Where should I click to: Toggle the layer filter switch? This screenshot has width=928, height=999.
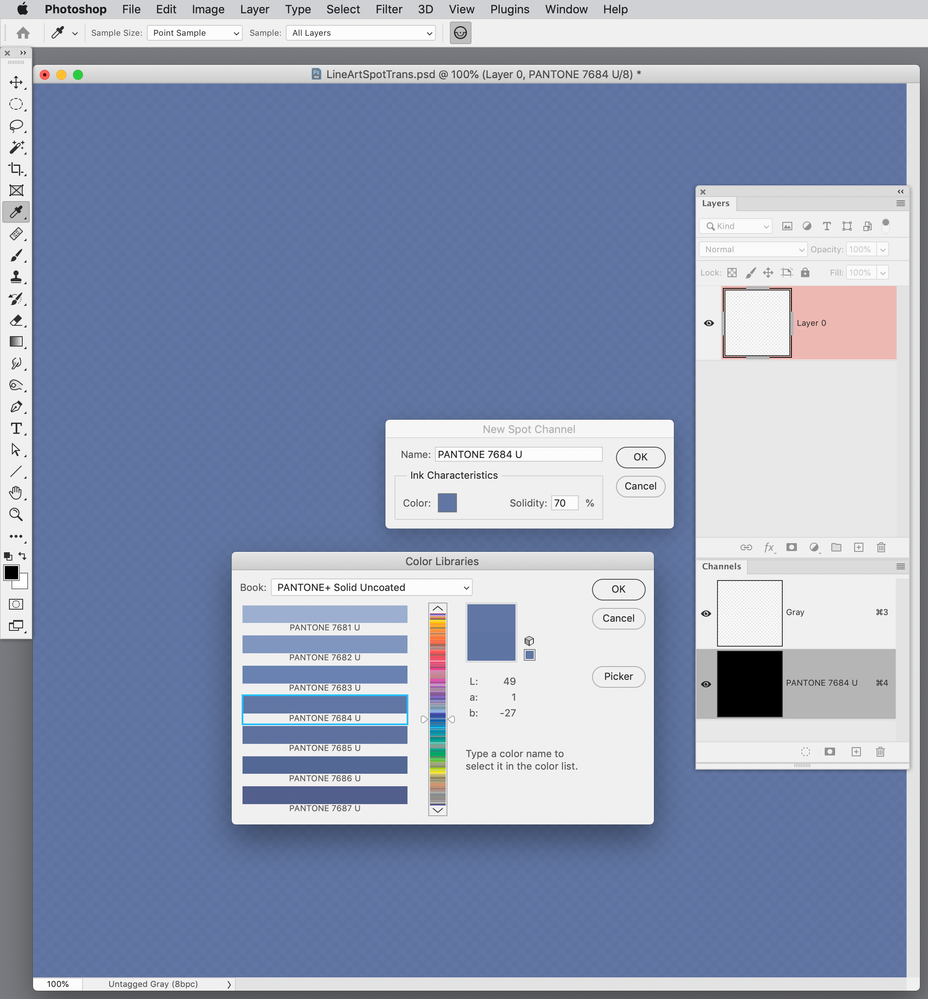click(885, 224)
